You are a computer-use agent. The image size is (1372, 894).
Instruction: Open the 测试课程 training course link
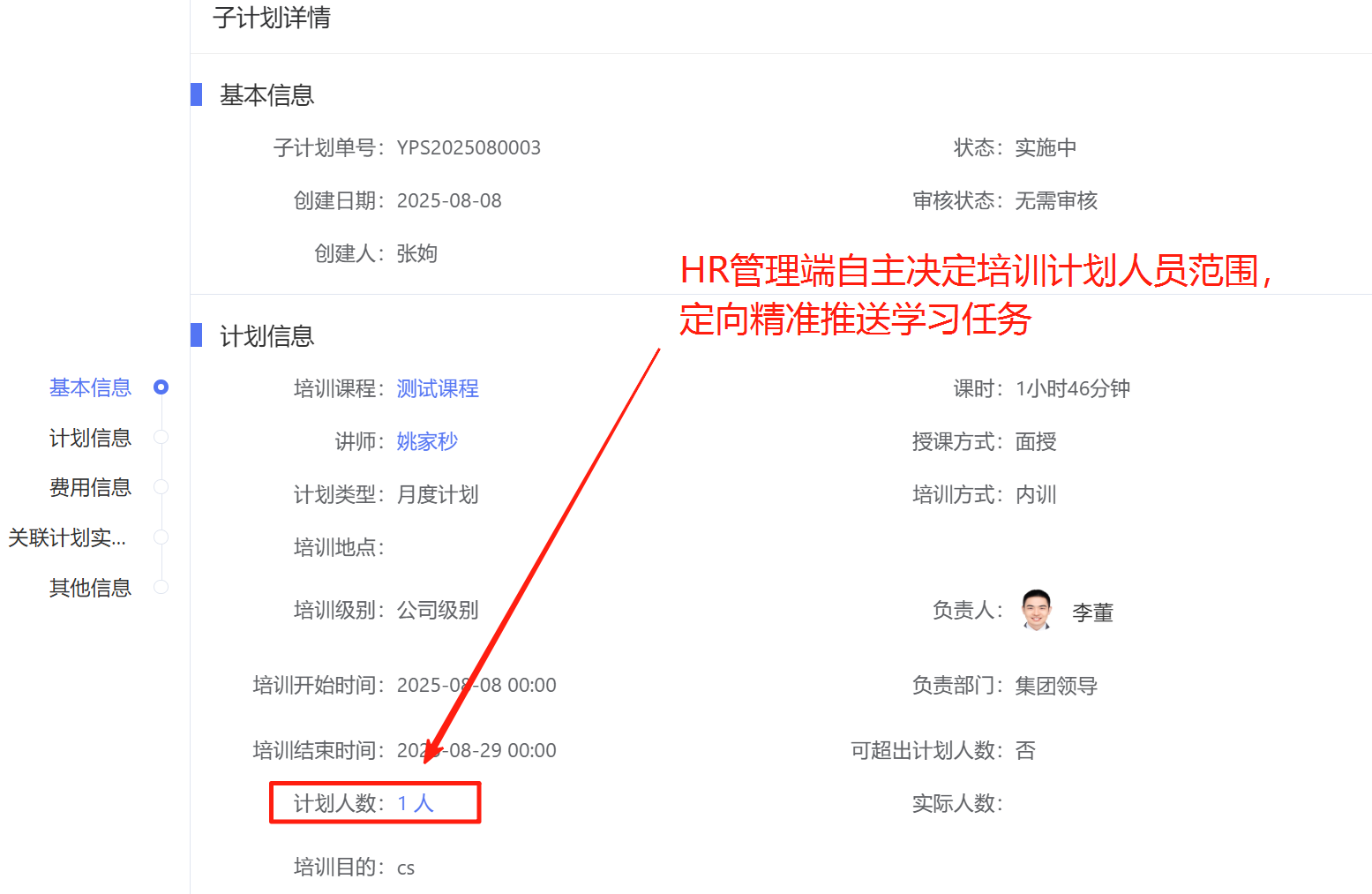pos(438,388)
